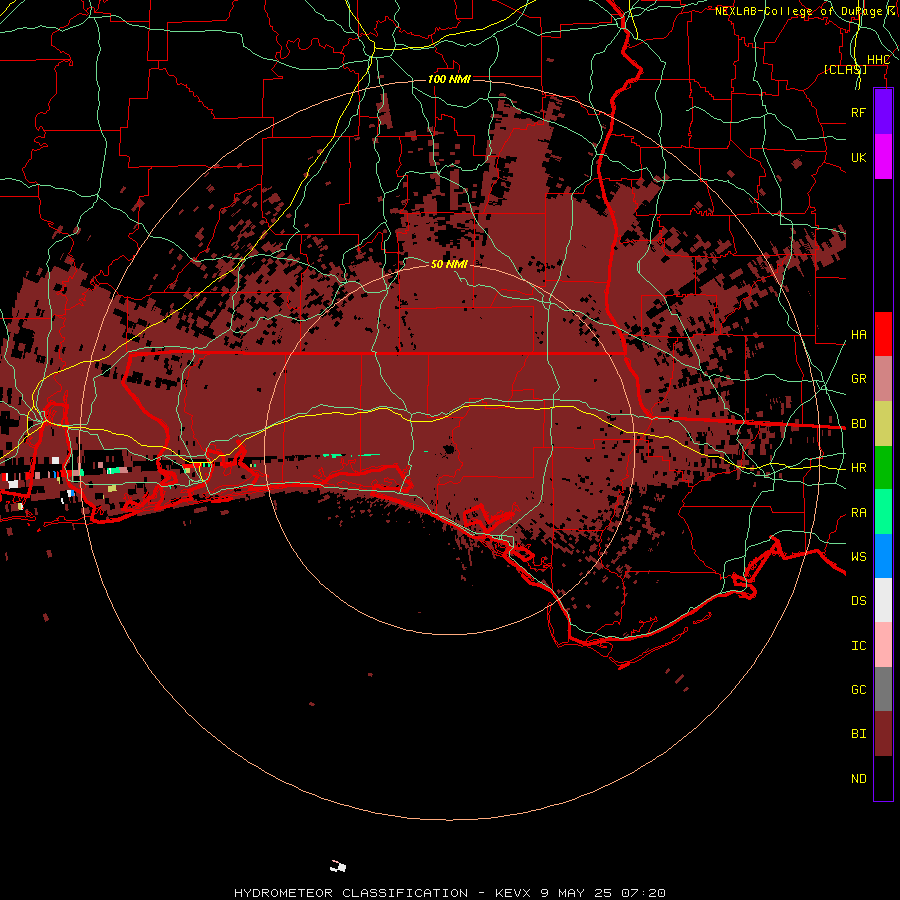900x900 pixels.
Task: Click the BD legend label
Action: click(858, 424)
